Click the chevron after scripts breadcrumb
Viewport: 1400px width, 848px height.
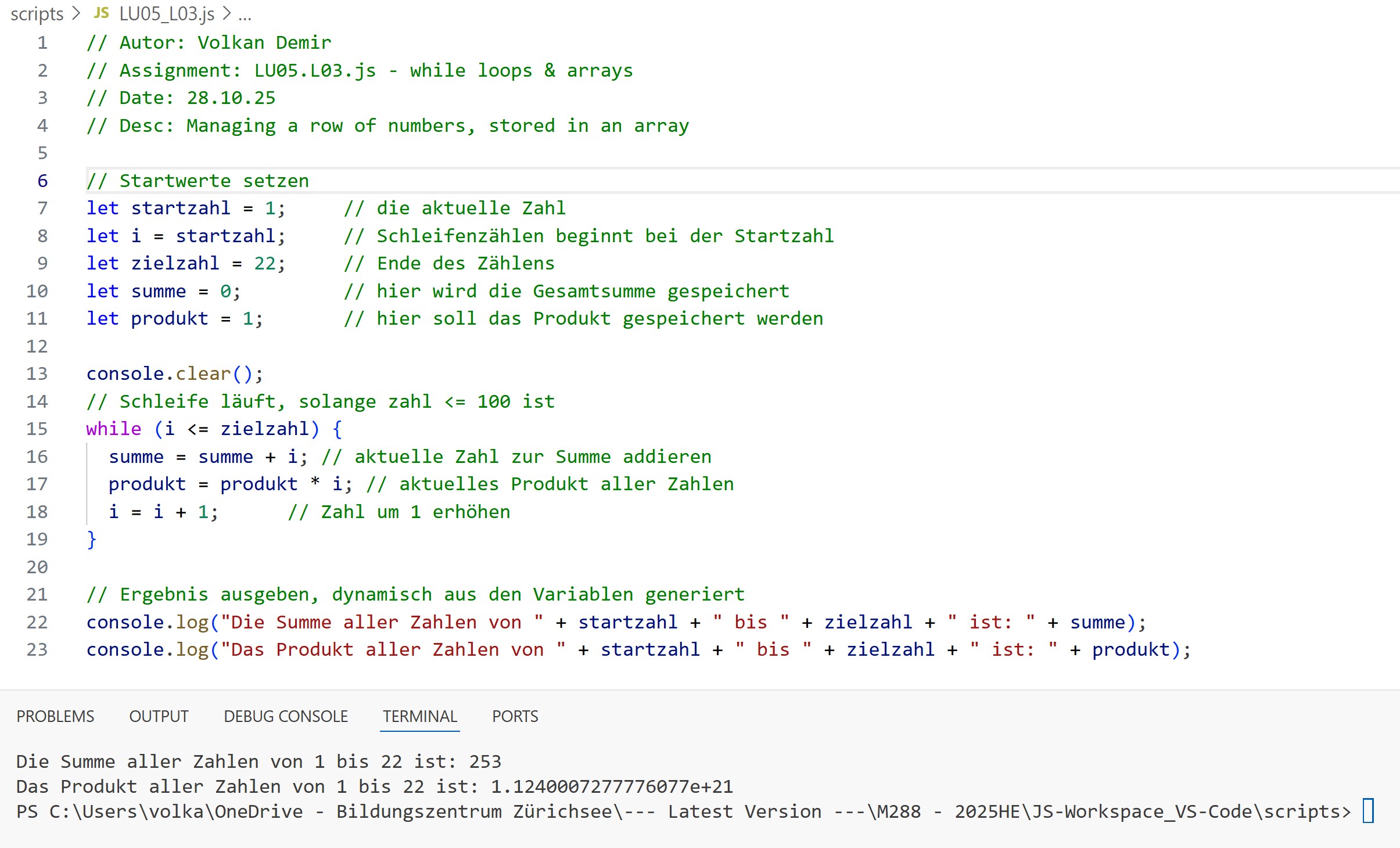(x=76, y=13)
